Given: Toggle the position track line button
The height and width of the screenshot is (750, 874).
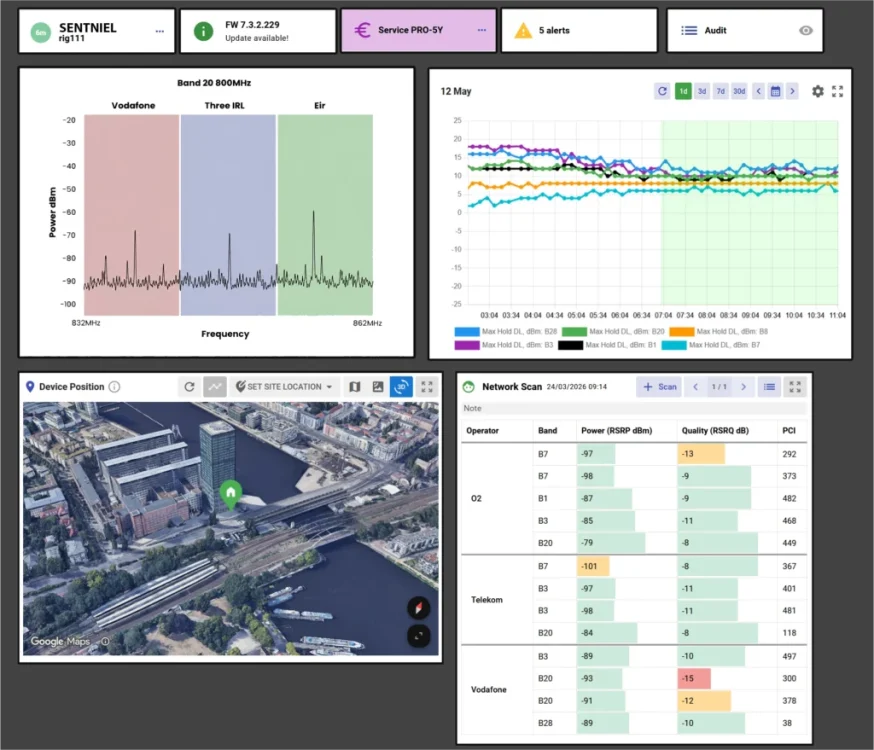Looking at the screenshot, I should 215,387.
